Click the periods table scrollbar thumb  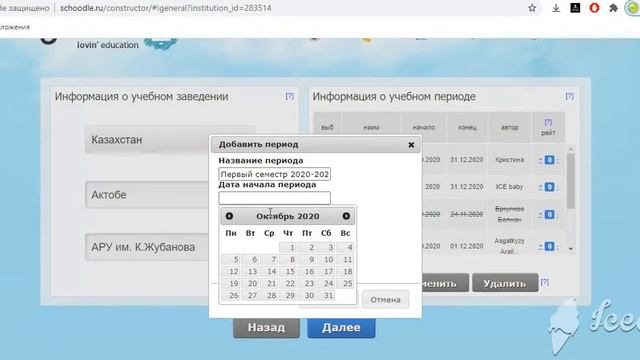click(571, 181)
